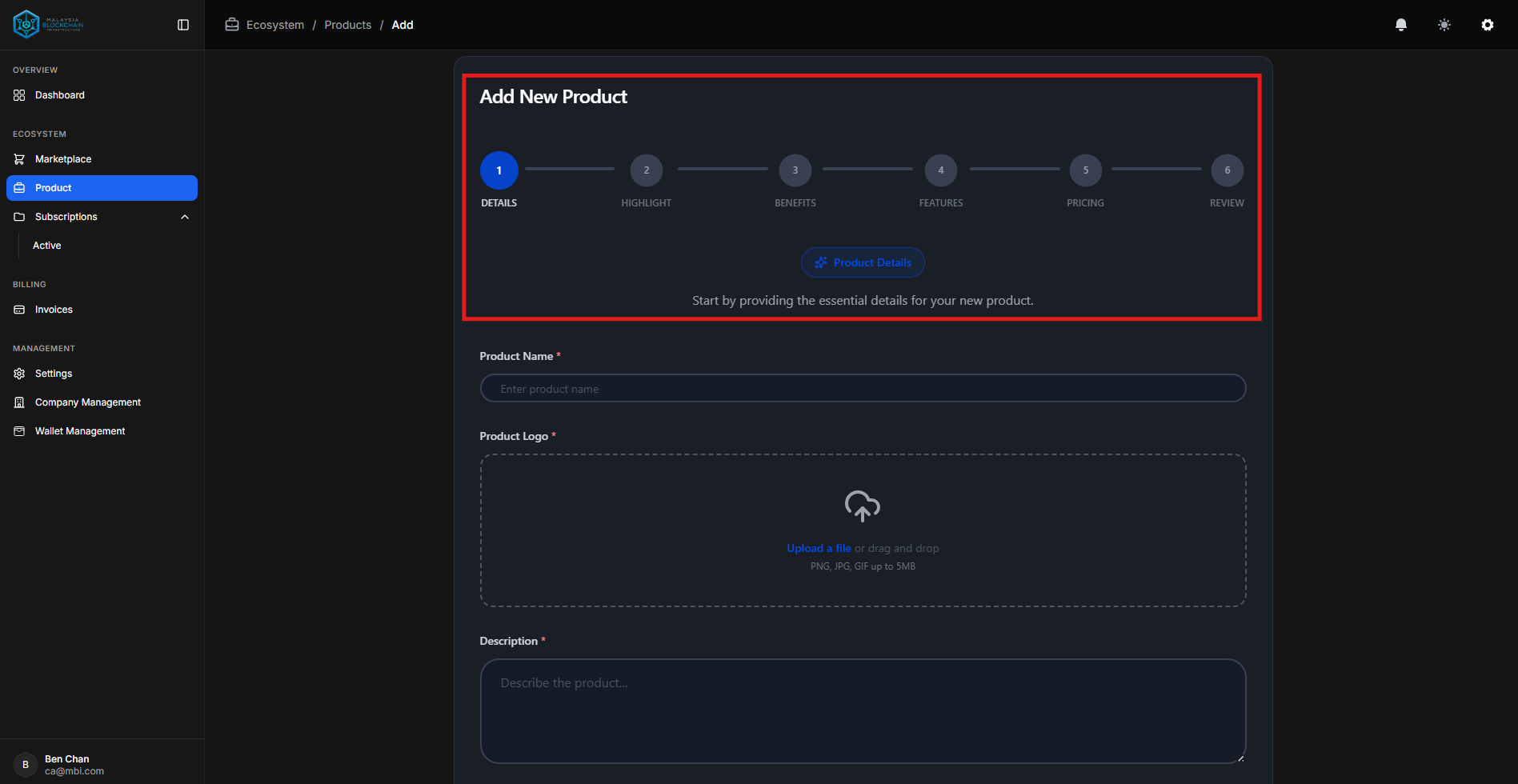Open the Dashboard from the sidebar
Viewport: 1518px width, 784px height.
(x=59, y=94)
